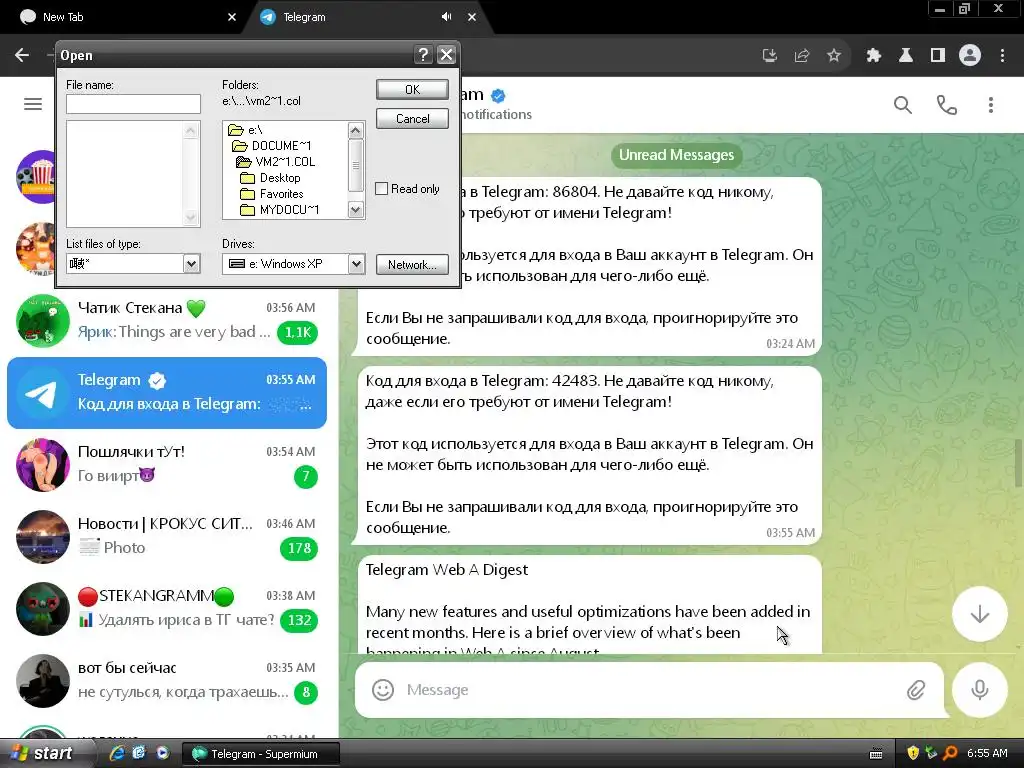Share this page icon in toolbar
The height and width of the screenshot is (768, 1024).
click(802, 56)
